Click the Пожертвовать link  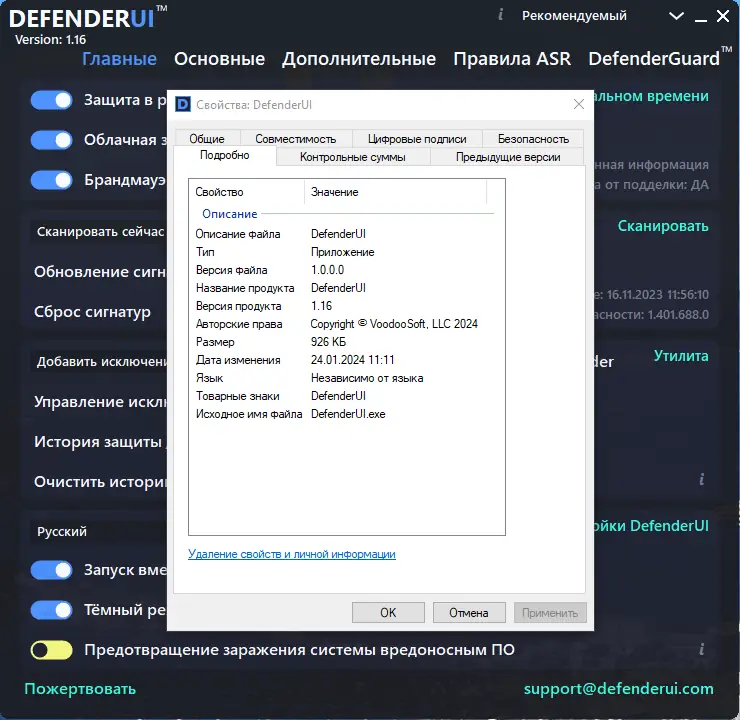coord(80,689)
